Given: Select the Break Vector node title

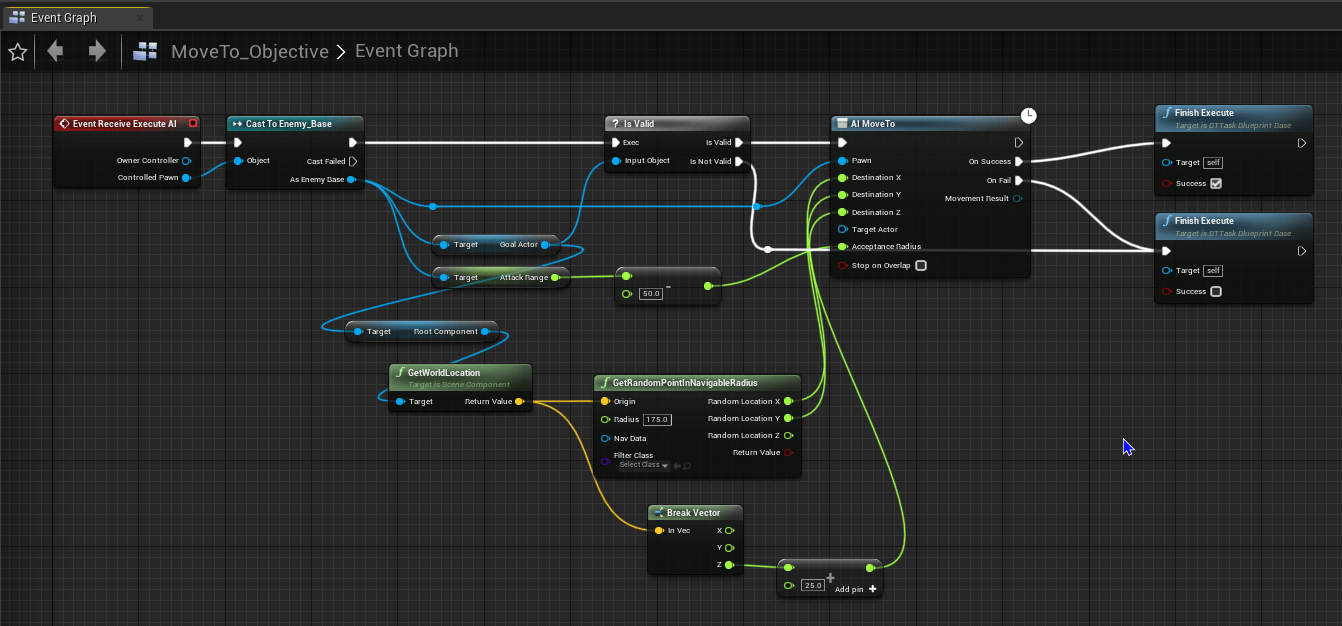Looking at the screenshot, I should coord(693,513).
